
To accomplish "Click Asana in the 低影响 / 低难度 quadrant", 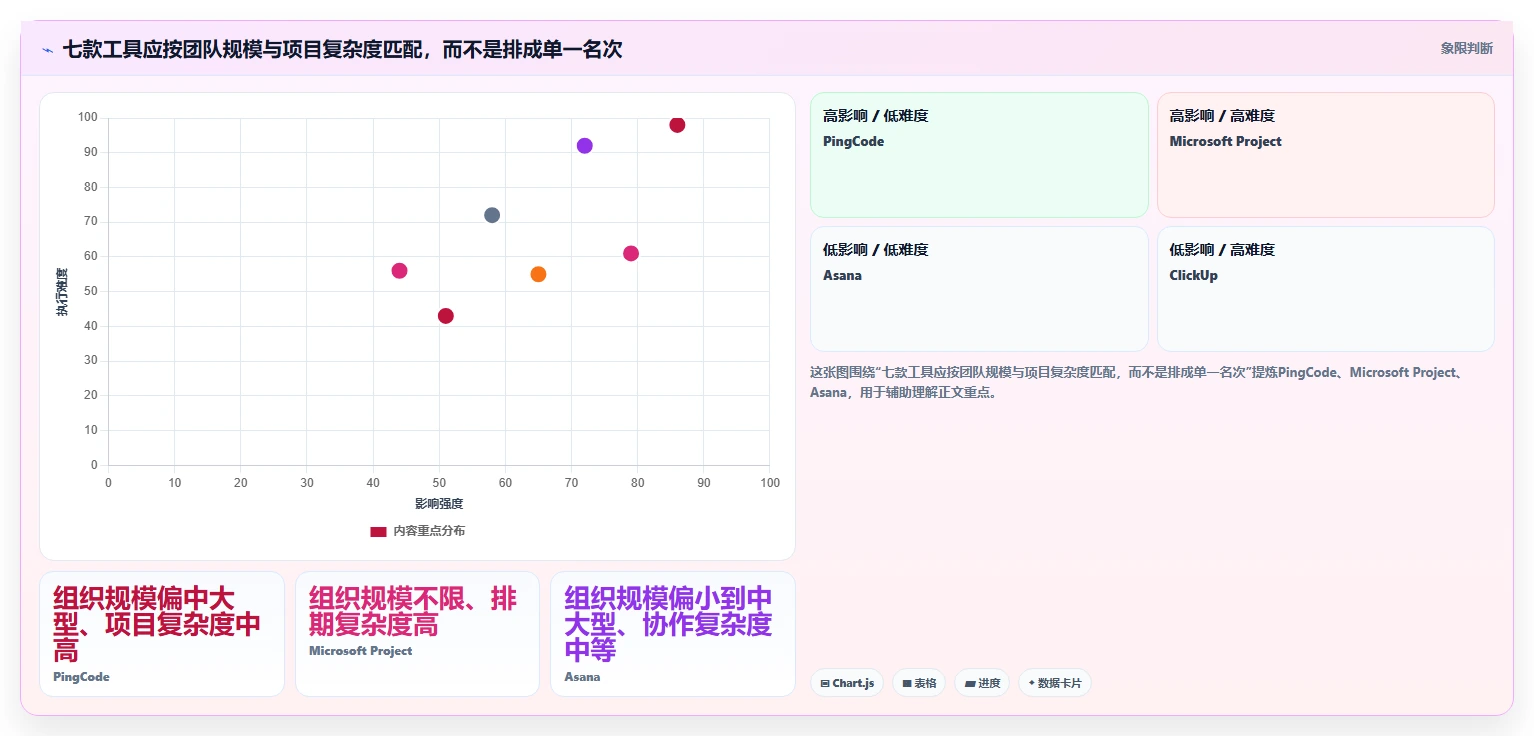I will coord(842,275).
